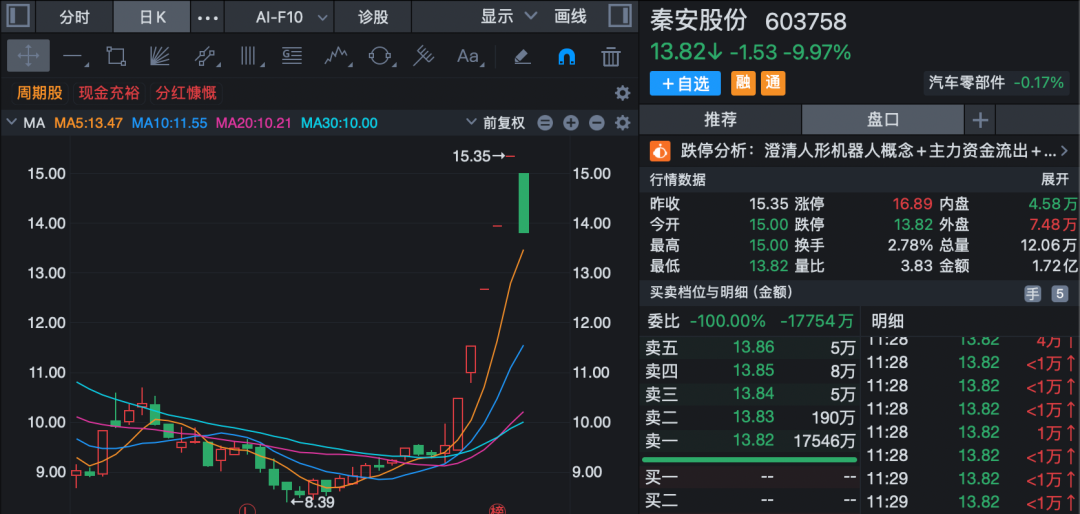Click the MA20:10.21 indicator label

tap(254, 123)
